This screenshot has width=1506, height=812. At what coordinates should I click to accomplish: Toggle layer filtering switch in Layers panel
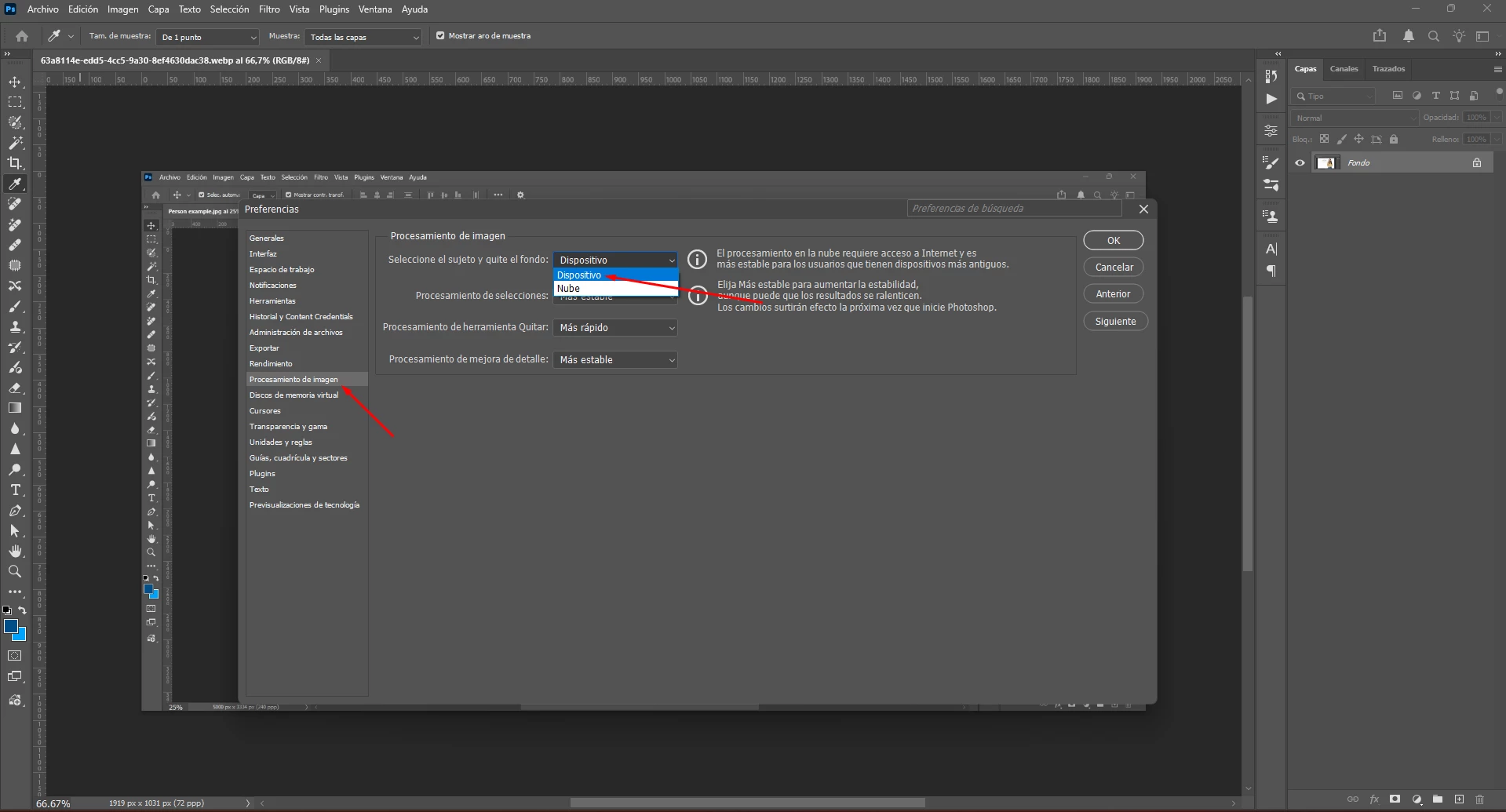tap(1499, 92)
